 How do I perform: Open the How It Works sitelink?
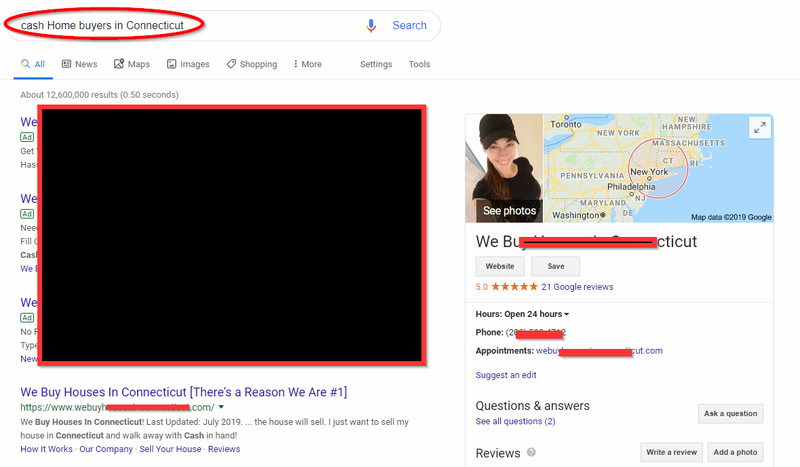(46, 449)
